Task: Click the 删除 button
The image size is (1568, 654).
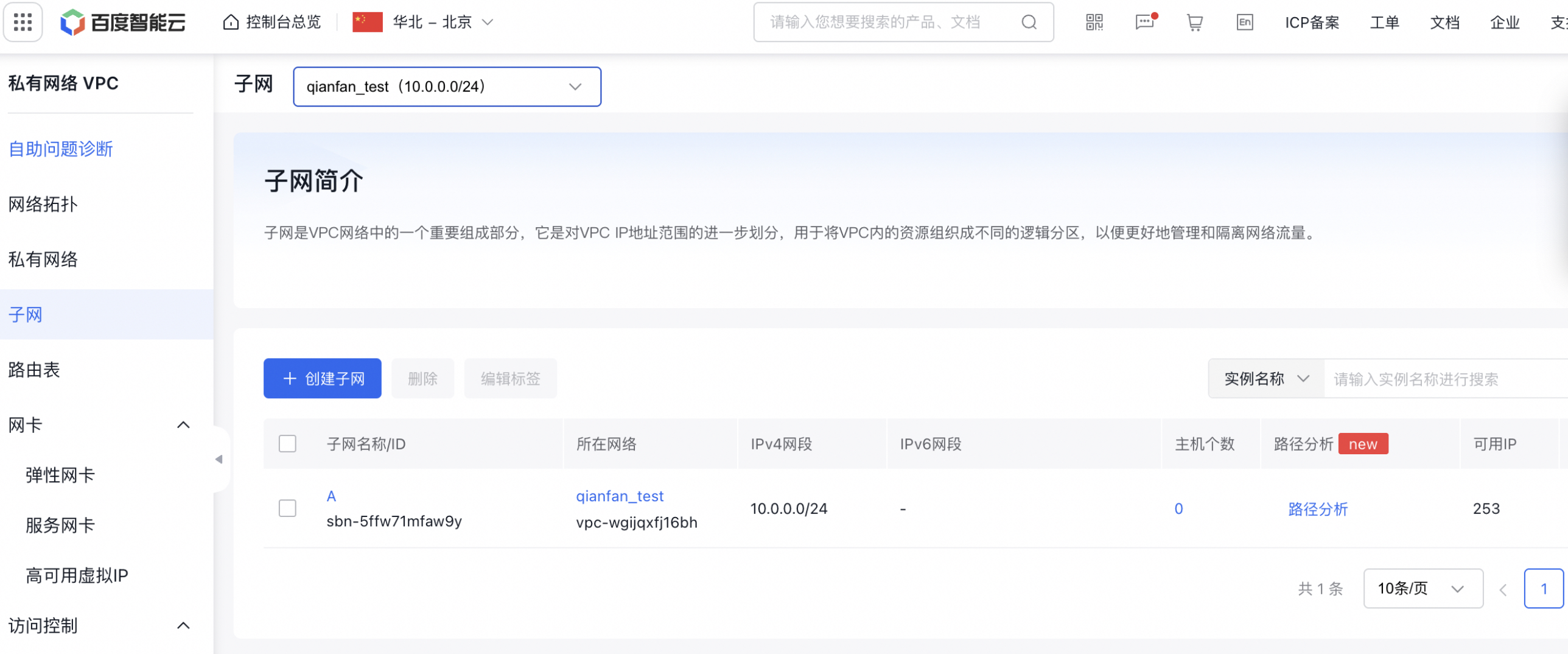Action: (x=423, y=379)
